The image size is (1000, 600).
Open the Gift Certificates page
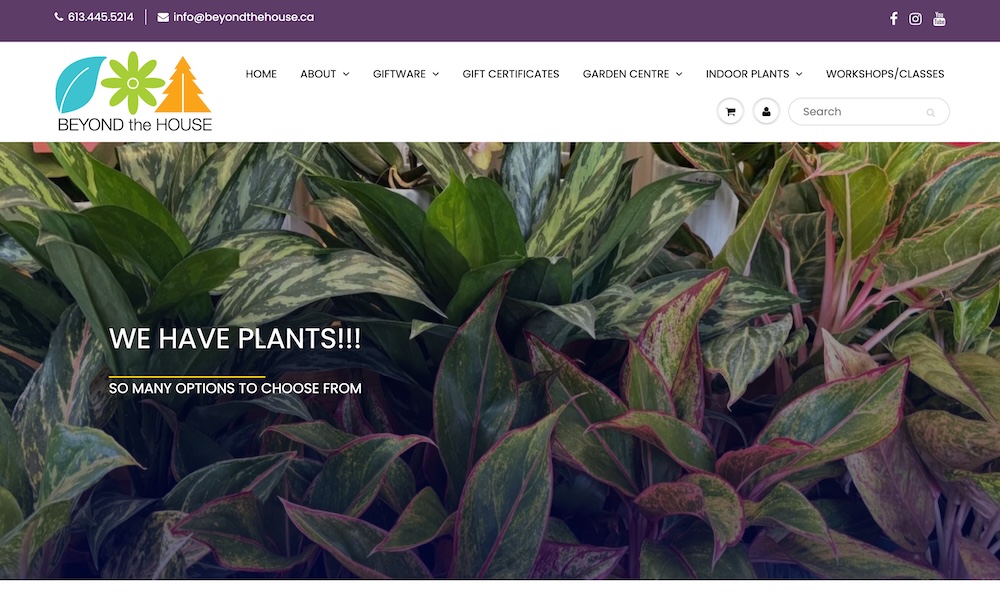(x=511, y=74)
